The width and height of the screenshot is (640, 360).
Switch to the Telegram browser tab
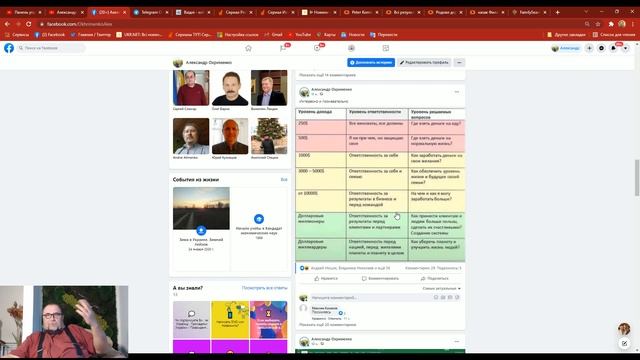click(x=151, y=12)
